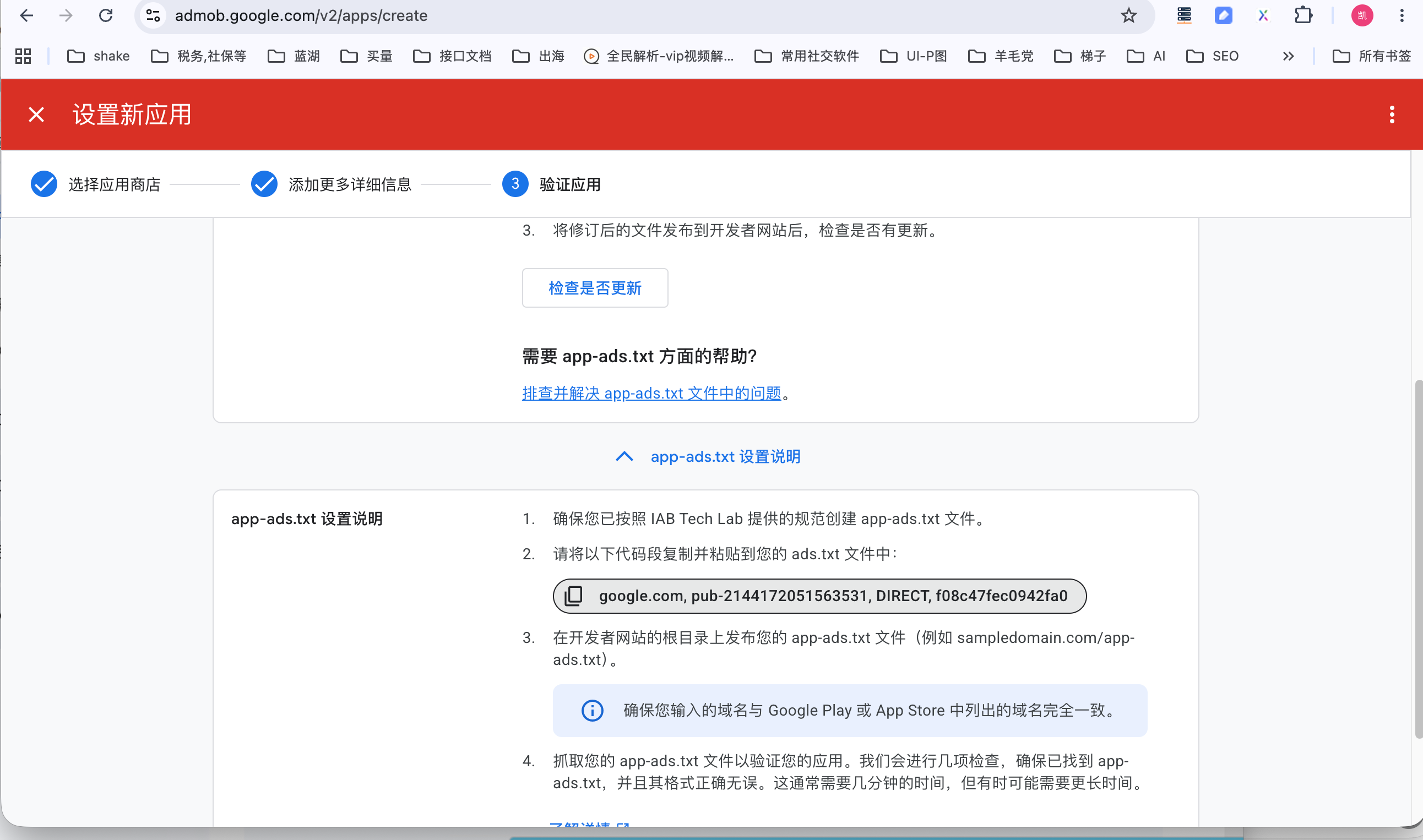The image size is (1423, 840).
Task: Collapse the app-ads.txt 设置说明 section
Action: pos(708,457)
